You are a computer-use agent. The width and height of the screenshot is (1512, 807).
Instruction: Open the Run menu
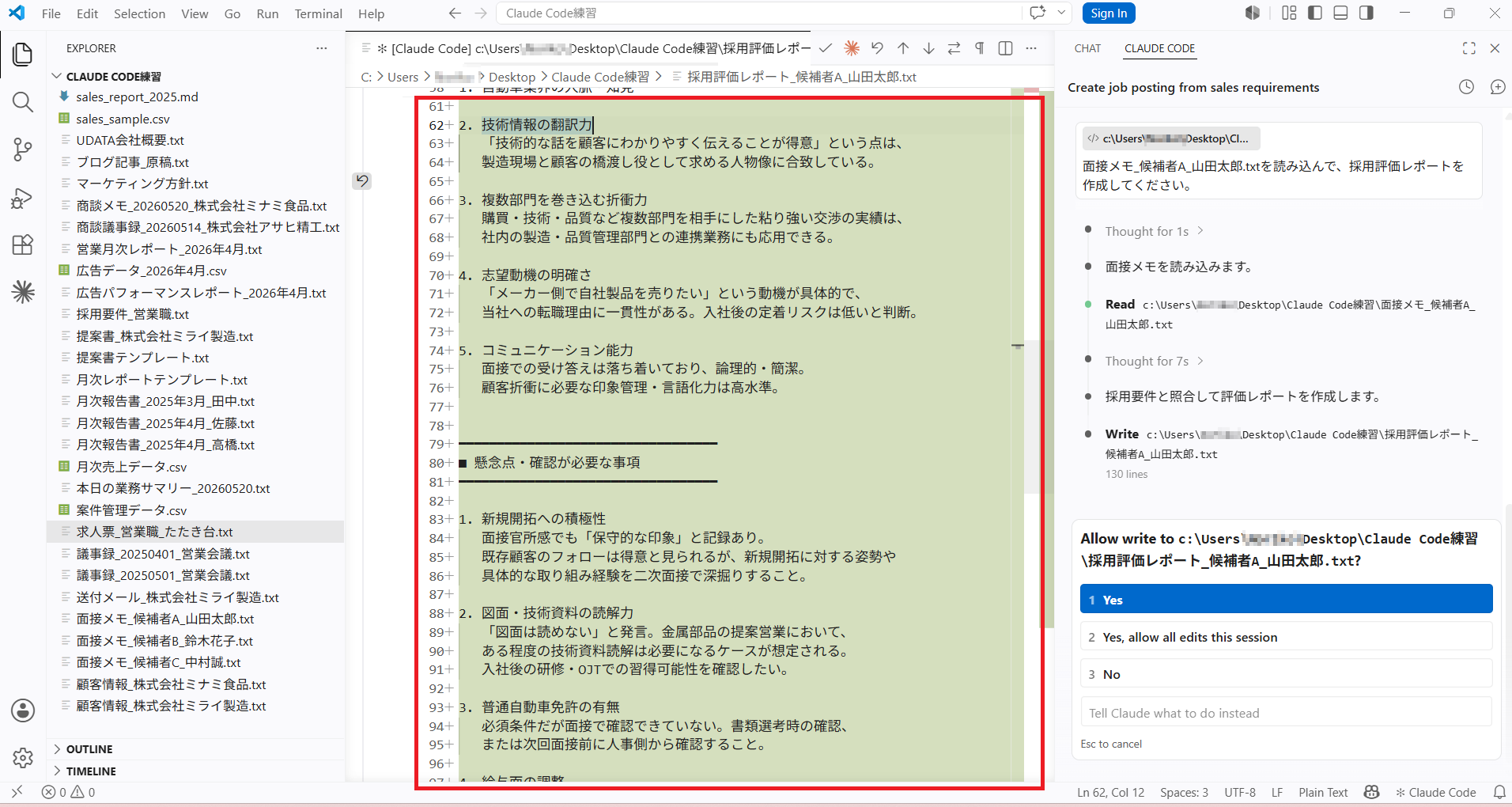tap(267, 13)
